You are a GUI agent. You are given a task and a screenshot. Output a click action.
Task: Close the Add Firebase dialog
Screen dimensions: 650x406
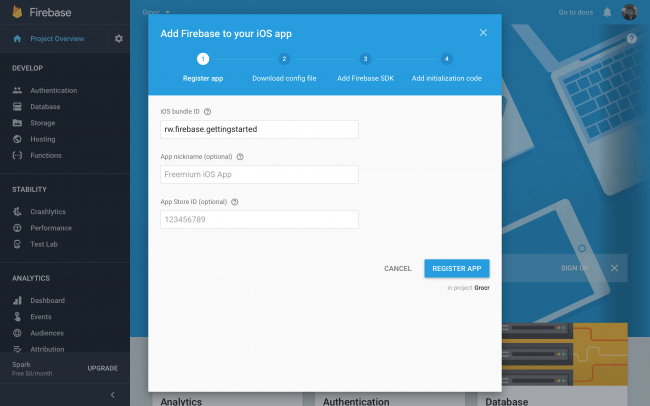(483, 33)
